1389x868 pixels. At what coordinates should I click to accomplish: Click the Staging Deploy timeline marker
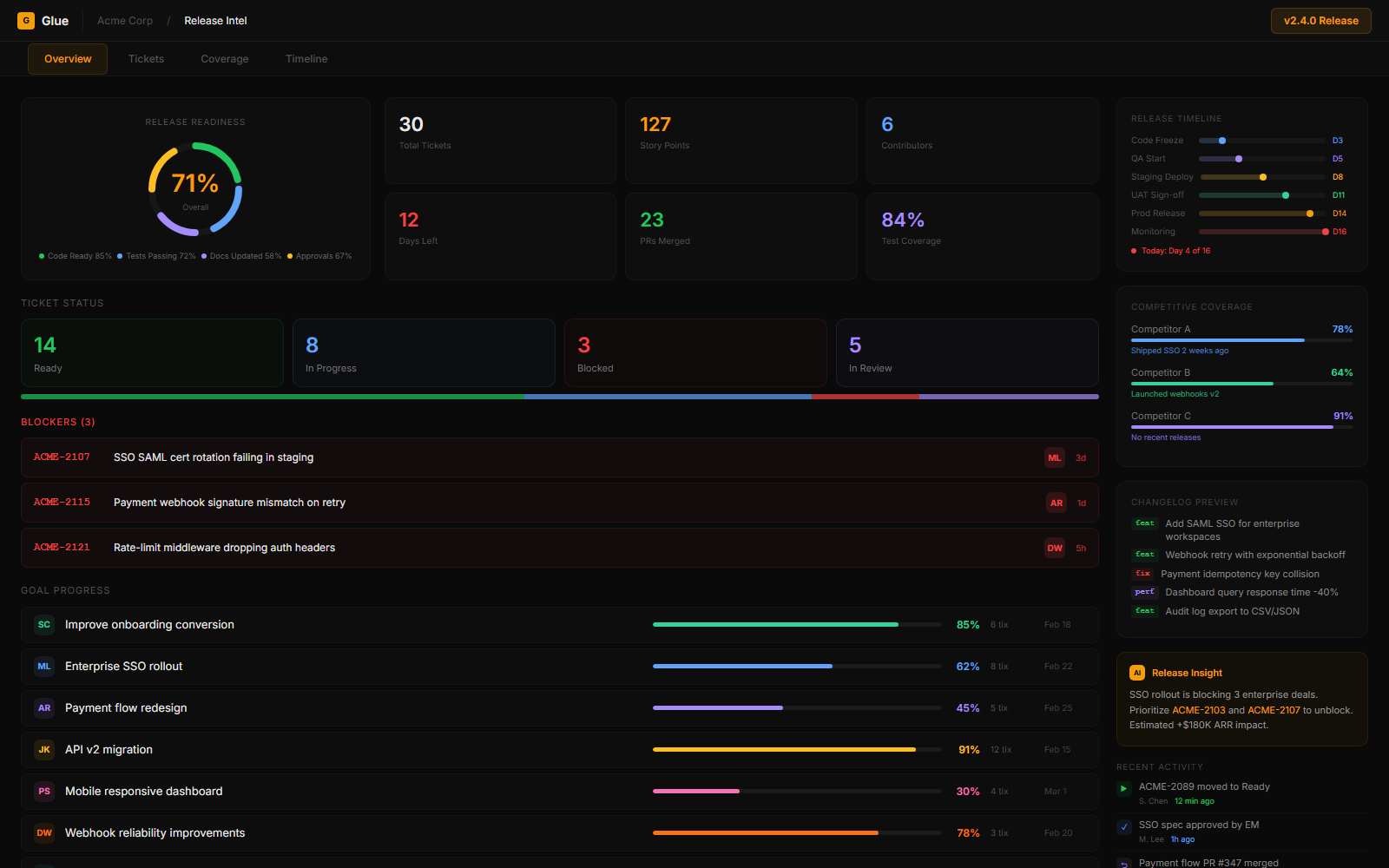(1263, 177)
